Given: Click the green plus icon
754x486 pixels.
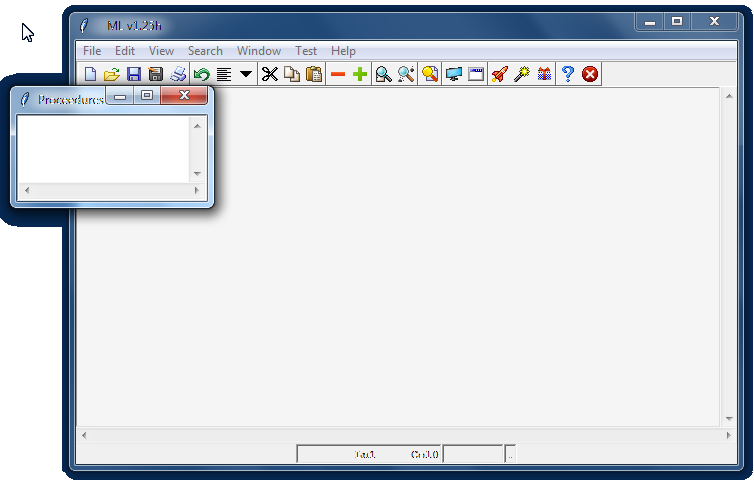Looking at the screenshot, I should pos(360,74).
